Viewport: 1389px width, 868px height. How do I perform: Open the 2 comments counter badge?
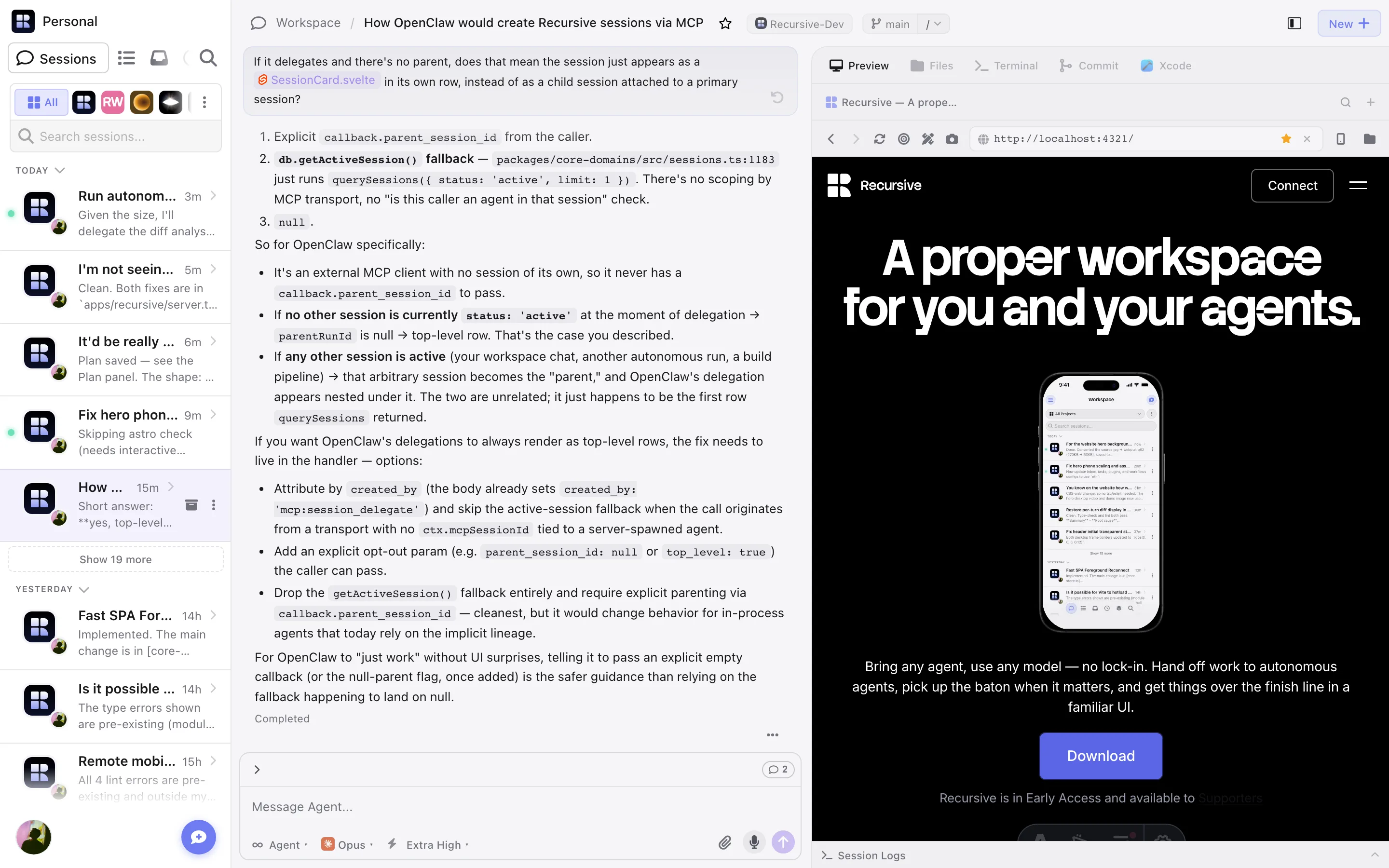click(778, 769)
